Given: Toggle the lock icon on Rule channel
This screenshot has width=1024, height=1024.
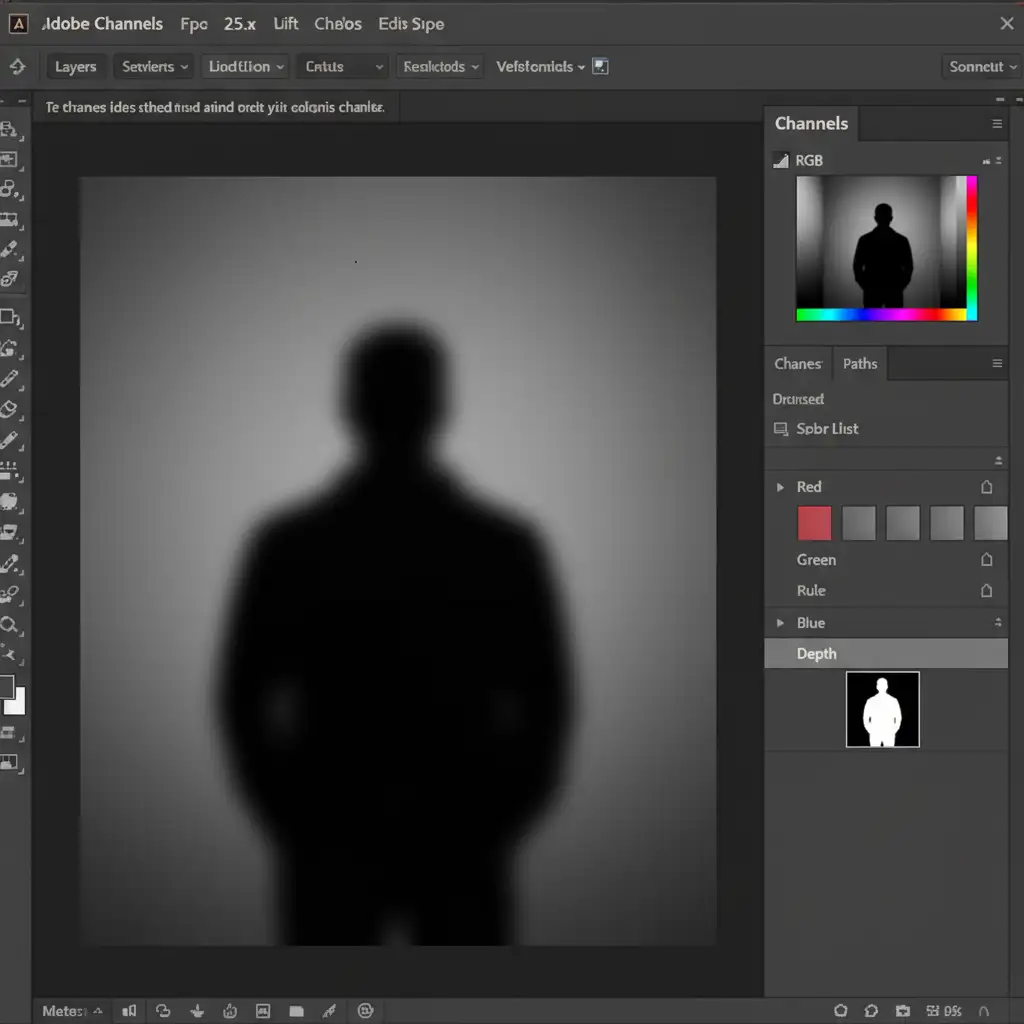Looking at the screenshot, I should point(986,591).
